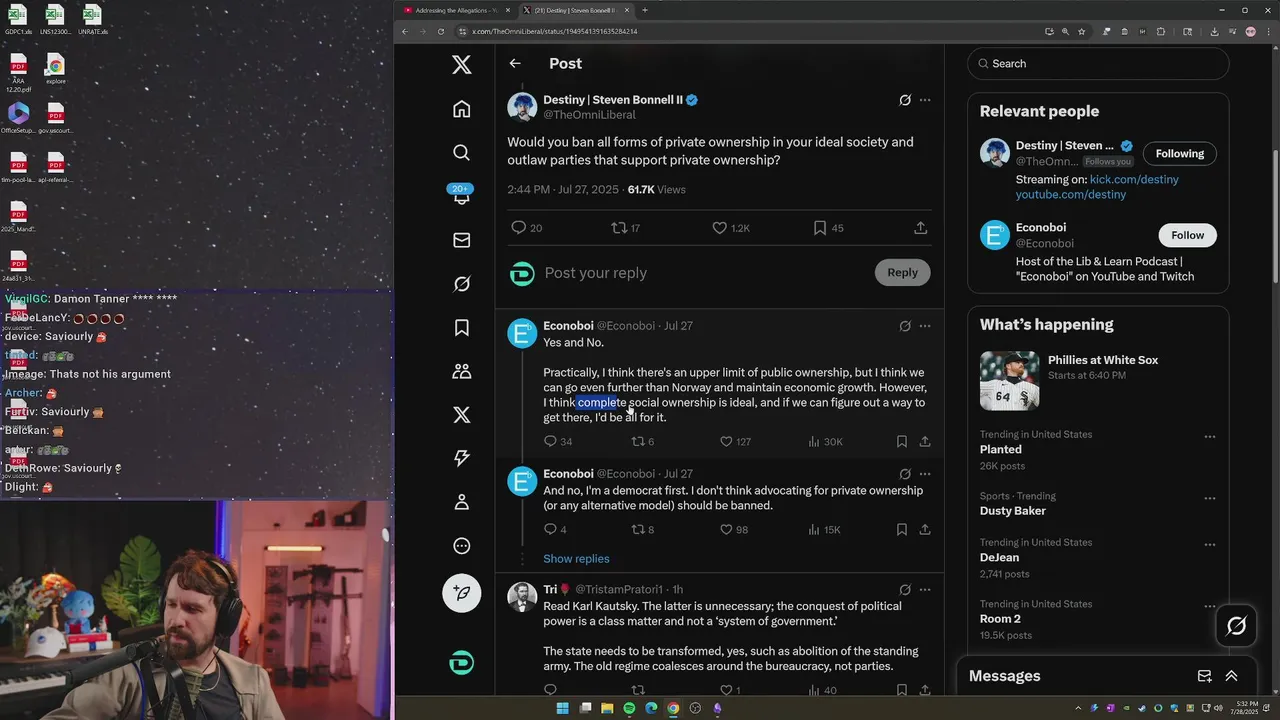
Task: Open explore Chrome shortcut on desktop
Action: (56, 70)
